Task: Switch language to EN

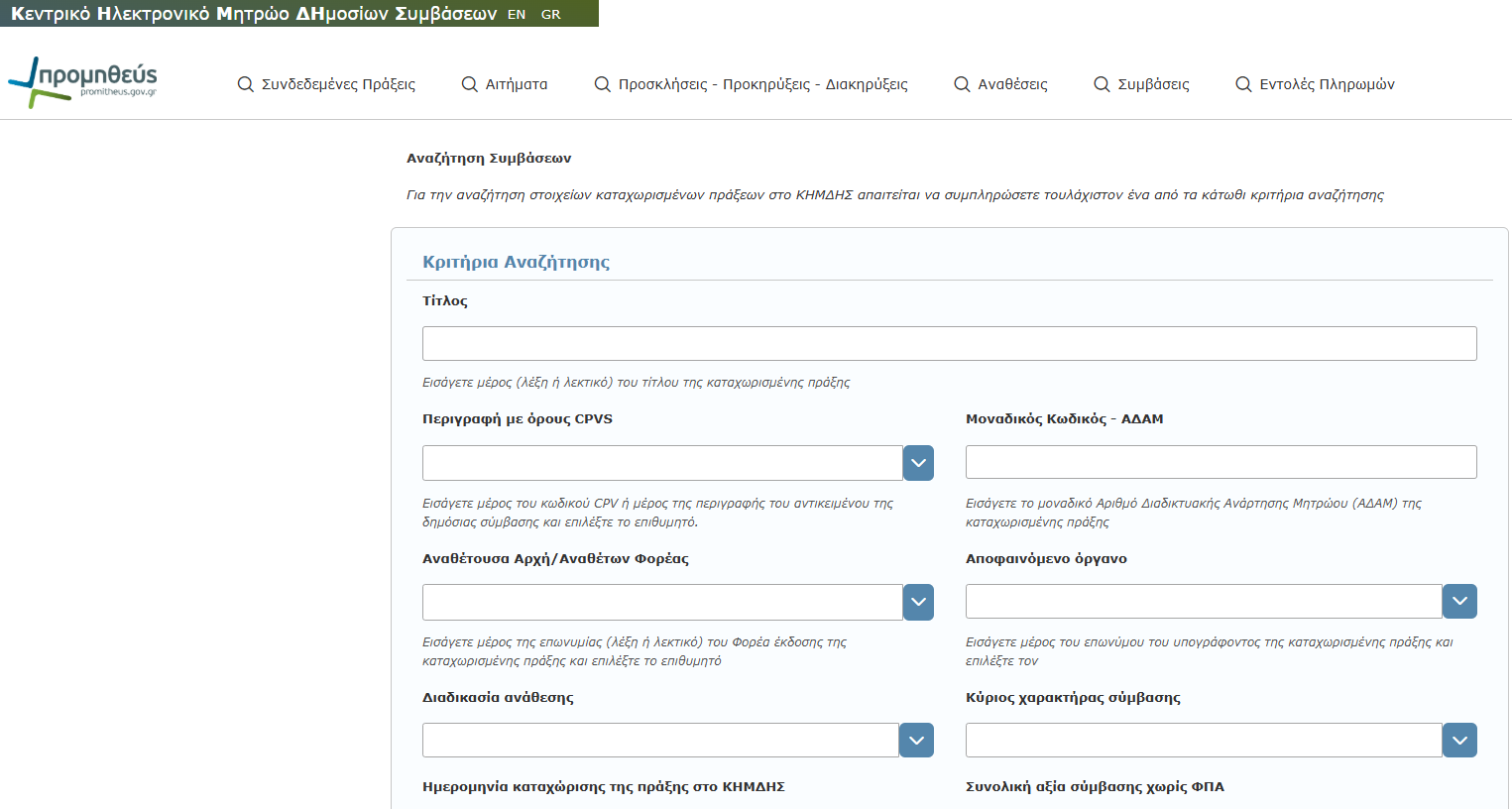Action: point(517,14)
